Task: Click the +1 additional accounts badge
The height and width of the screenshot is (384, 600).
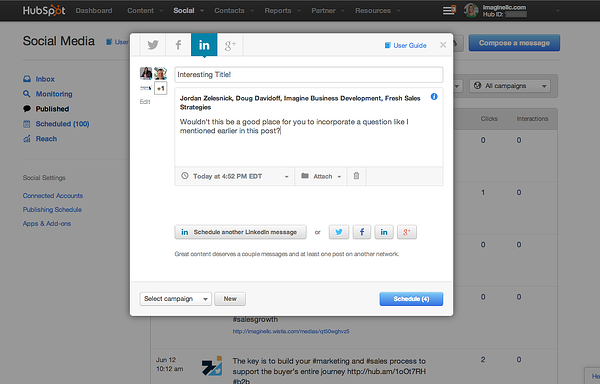Action: click(x=161, y=88)
